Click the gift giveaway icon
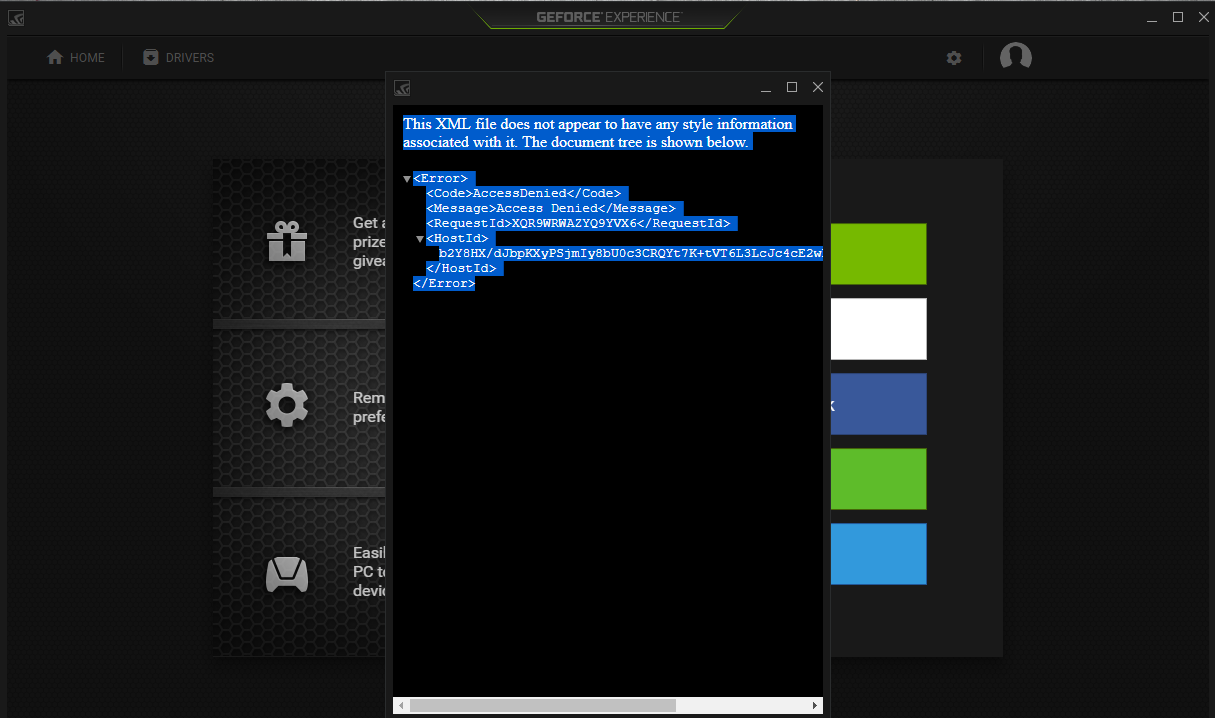The image size is (1215, 718). pos(286,241)
